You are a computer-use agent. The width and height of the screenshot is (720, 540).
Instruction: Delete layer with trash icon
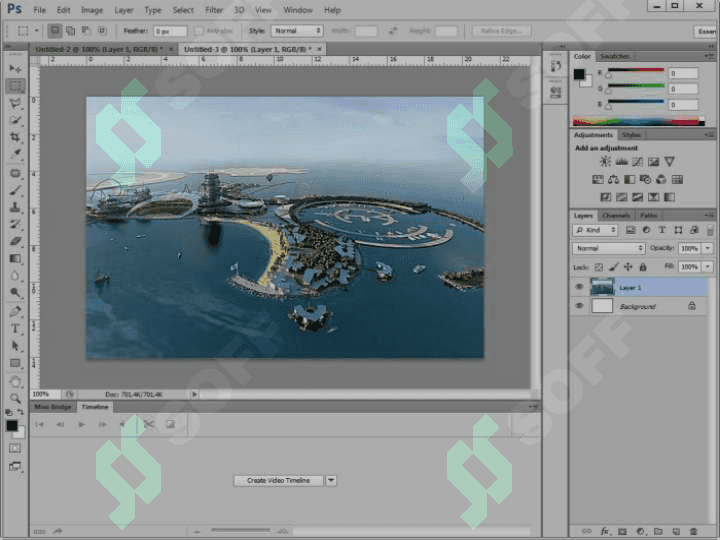coord(694,531)
